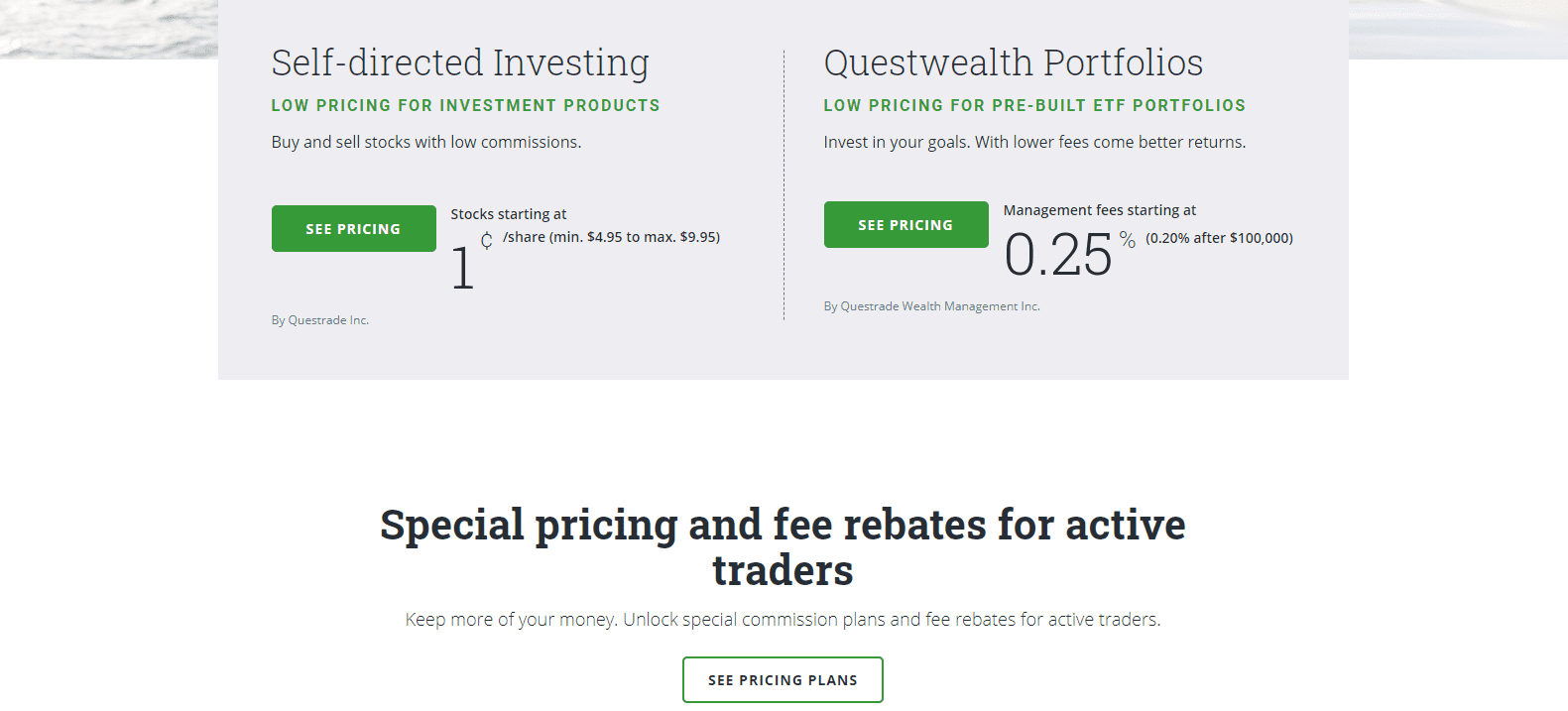The image size is (1568, 711).
Task: Click the Invest in your goals description
Action: click(1033, 141)
